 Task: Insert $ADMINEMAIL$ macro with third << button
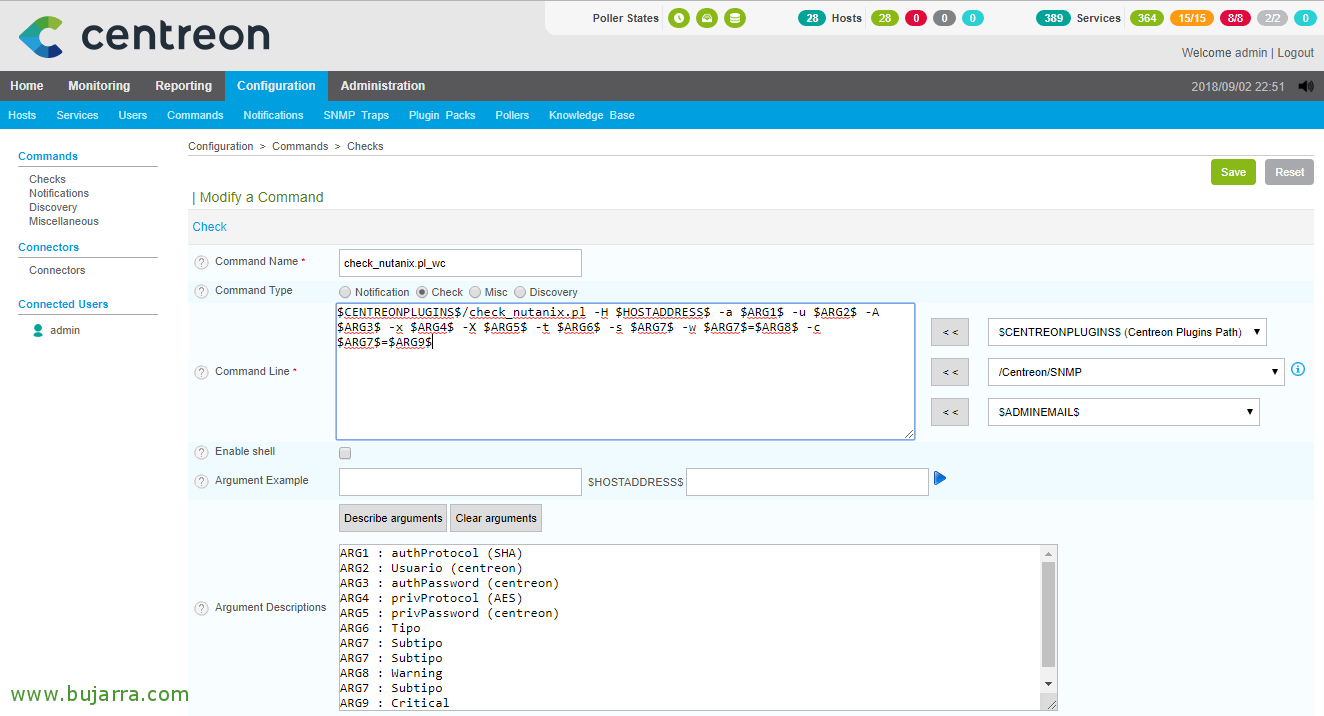point(950,412)
